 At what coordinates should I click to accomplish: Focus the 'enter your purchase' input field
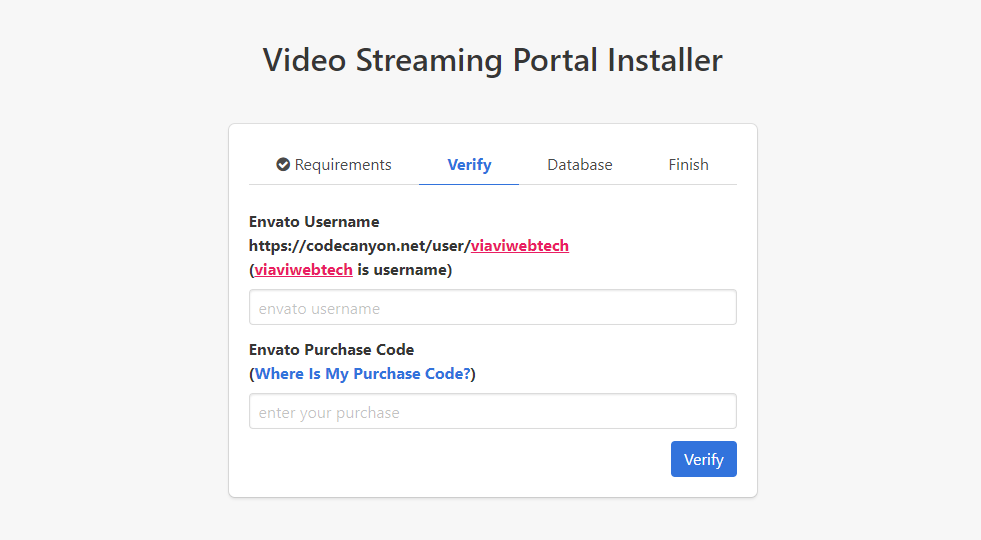492,412
